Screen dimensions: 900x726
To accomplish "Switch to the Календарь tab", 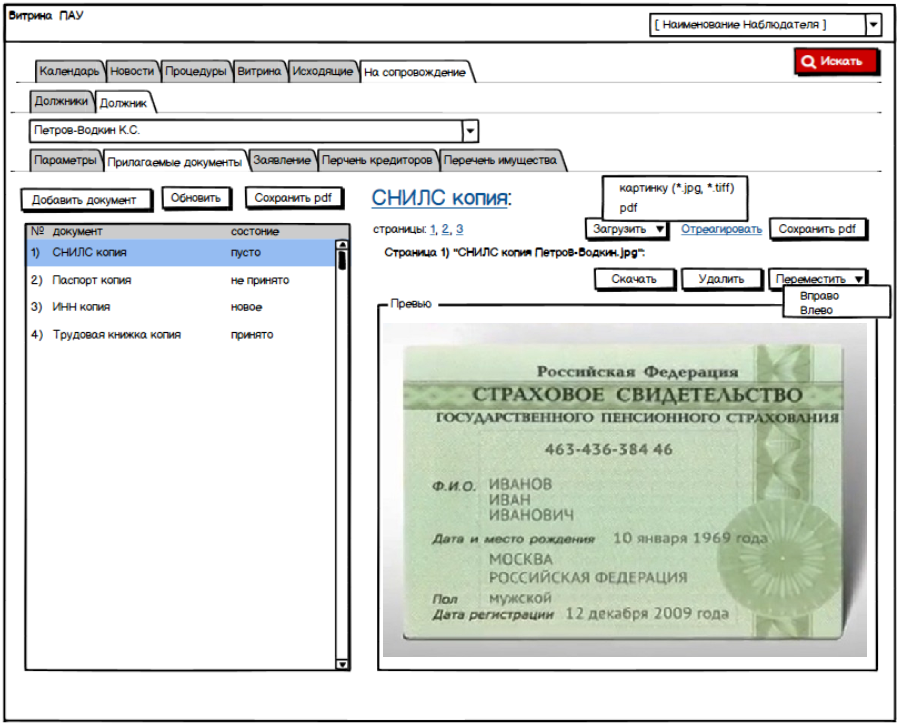I will point(69,72).
